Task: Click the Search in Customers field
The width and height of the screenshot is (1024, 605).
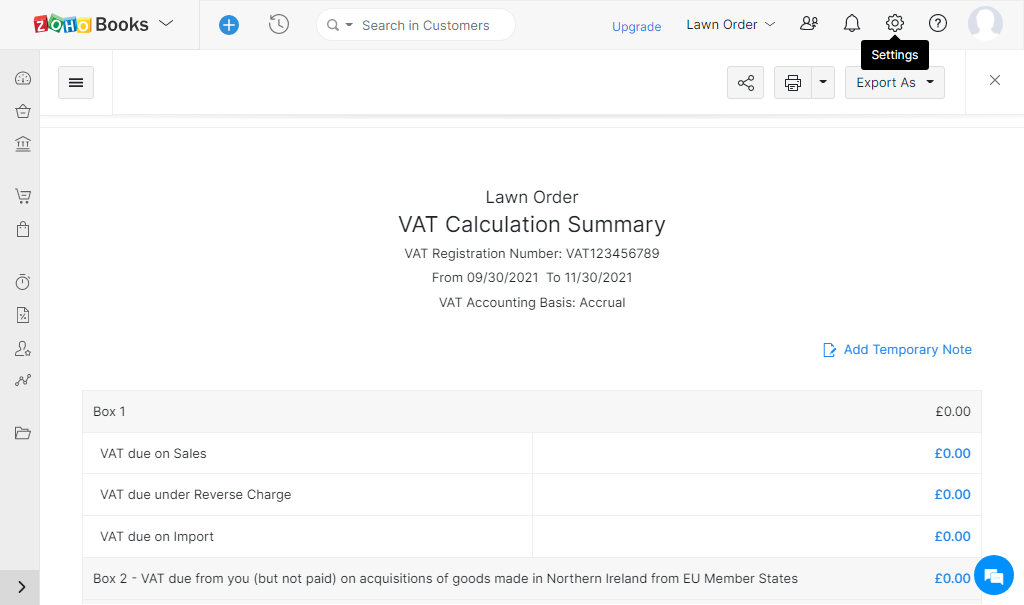Action: (x=426, y=25)
